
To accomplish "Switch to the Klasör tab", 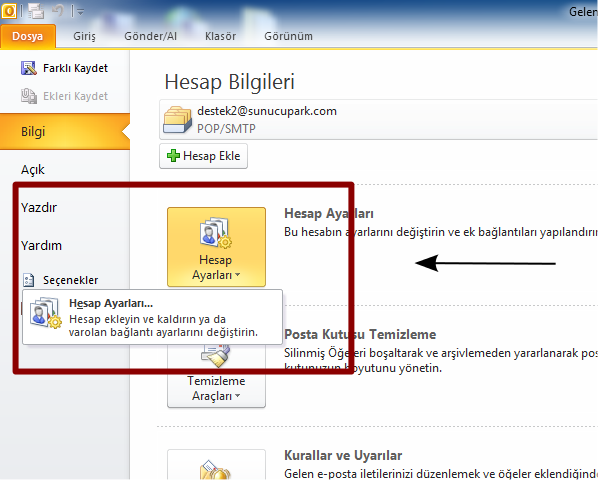I will 220,36.
